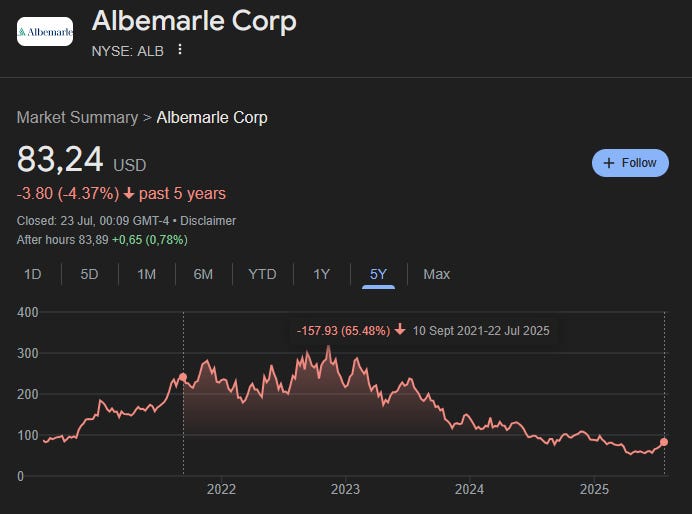Screen dimensions: 692x514
Task: Open the three-dot options menu beside NYSE: ALB
Action: 180,49
